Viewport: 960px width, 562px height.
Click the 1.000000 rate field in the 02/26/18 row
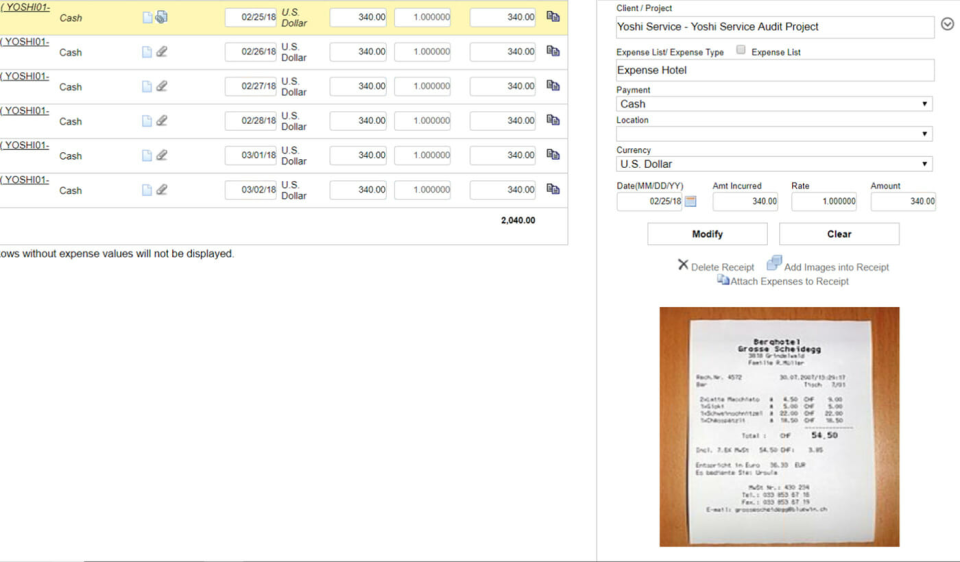coord(422,52)
